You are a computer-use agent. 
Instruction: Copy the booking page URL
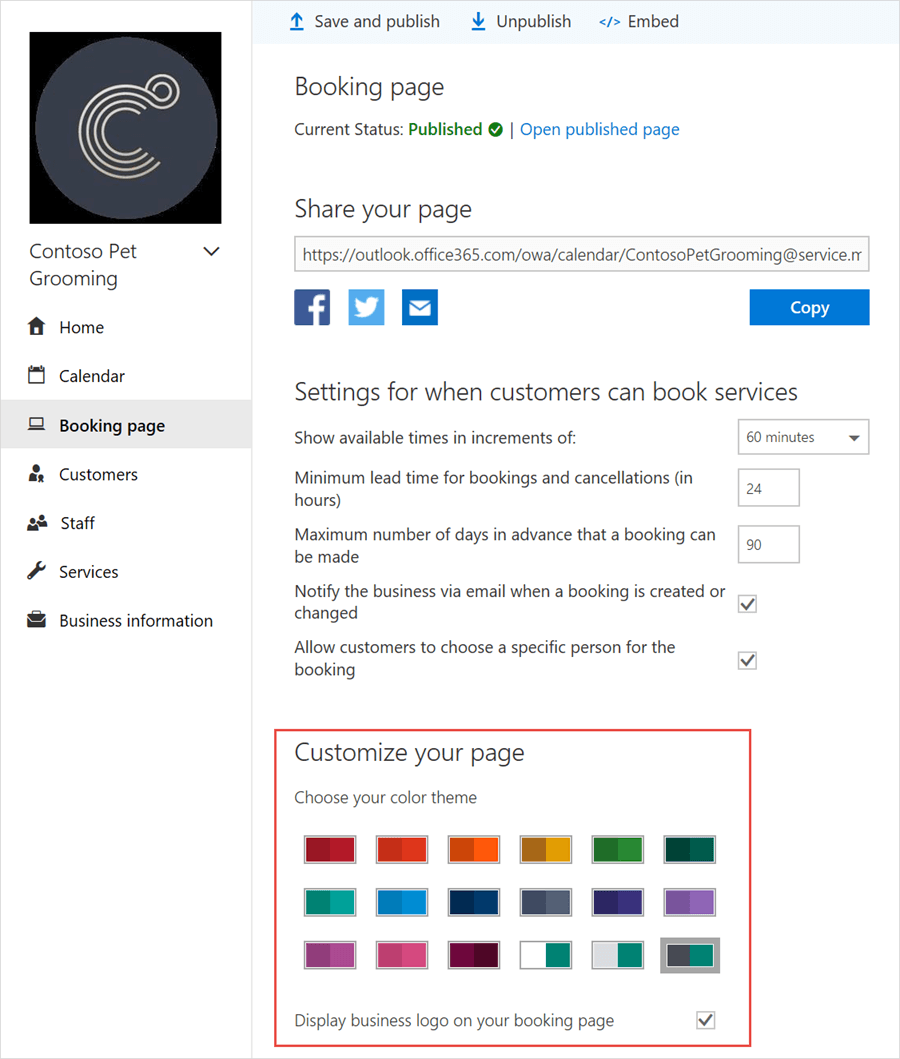point(809,307)
